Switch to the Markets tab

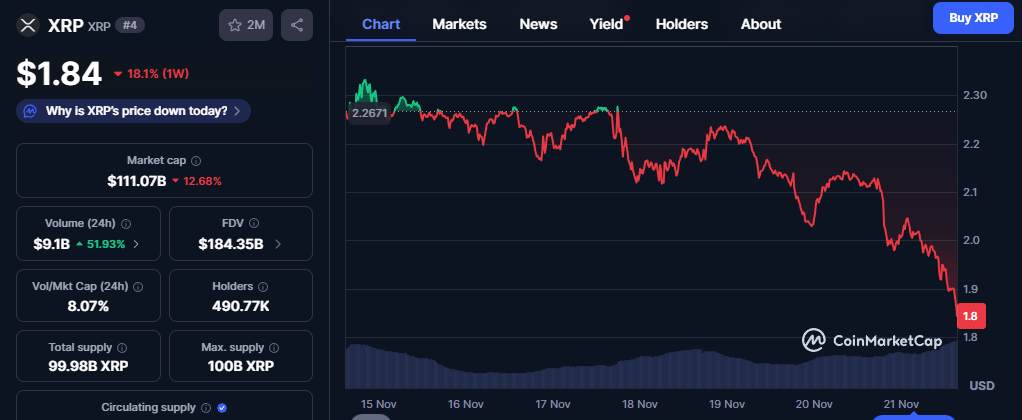pyautogui.click(x=459, y=24)
